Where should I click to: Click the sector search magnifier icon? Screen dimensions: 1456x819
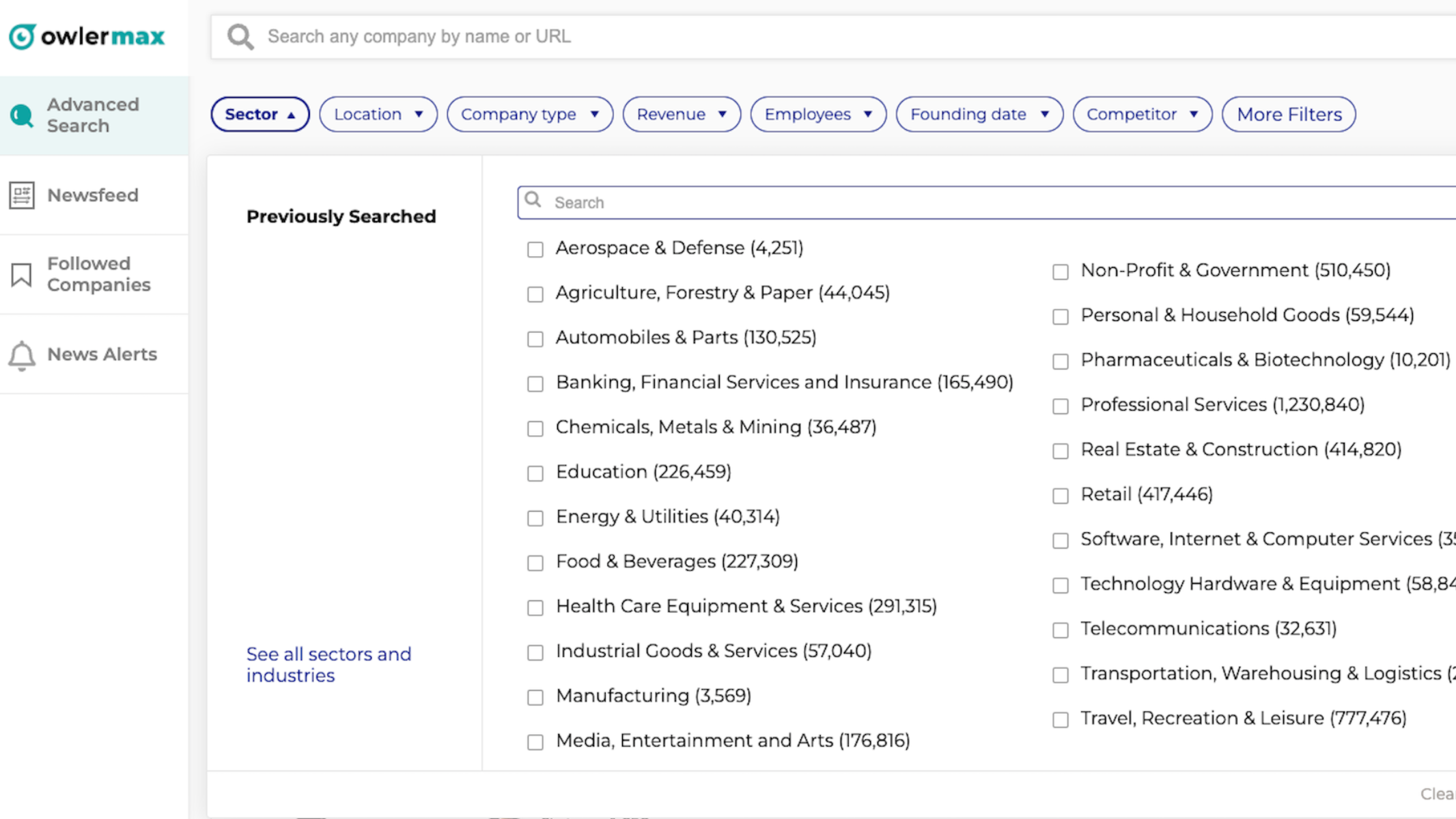pos(533,201)
